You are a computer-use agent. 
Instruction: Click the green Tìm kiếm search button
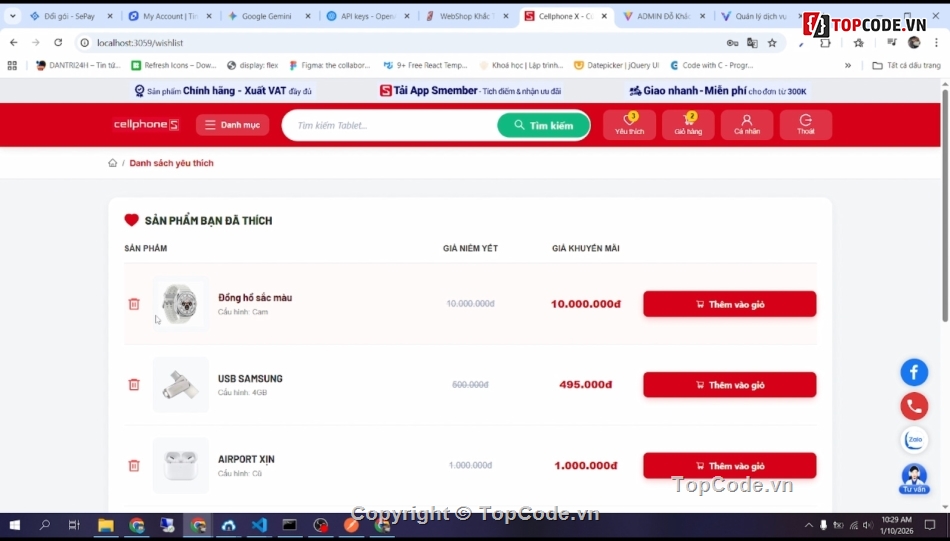point(543,125)
